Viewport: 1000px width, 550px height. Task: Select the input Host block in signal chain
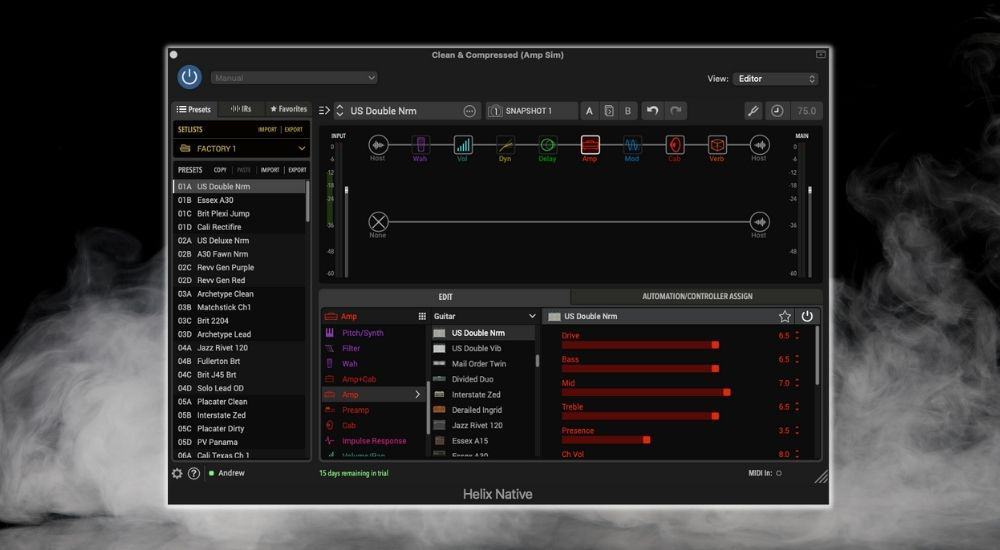(378, 145)
